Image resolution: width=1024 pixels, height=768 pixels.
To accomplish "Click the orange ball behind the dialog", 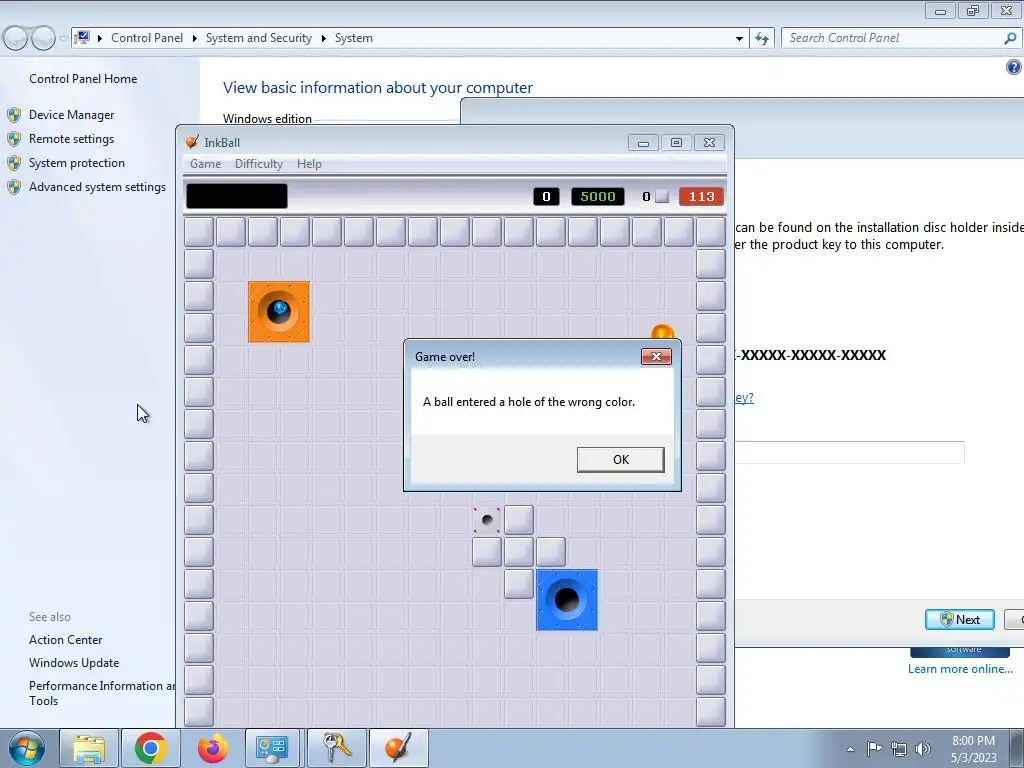I will [662, 332].
